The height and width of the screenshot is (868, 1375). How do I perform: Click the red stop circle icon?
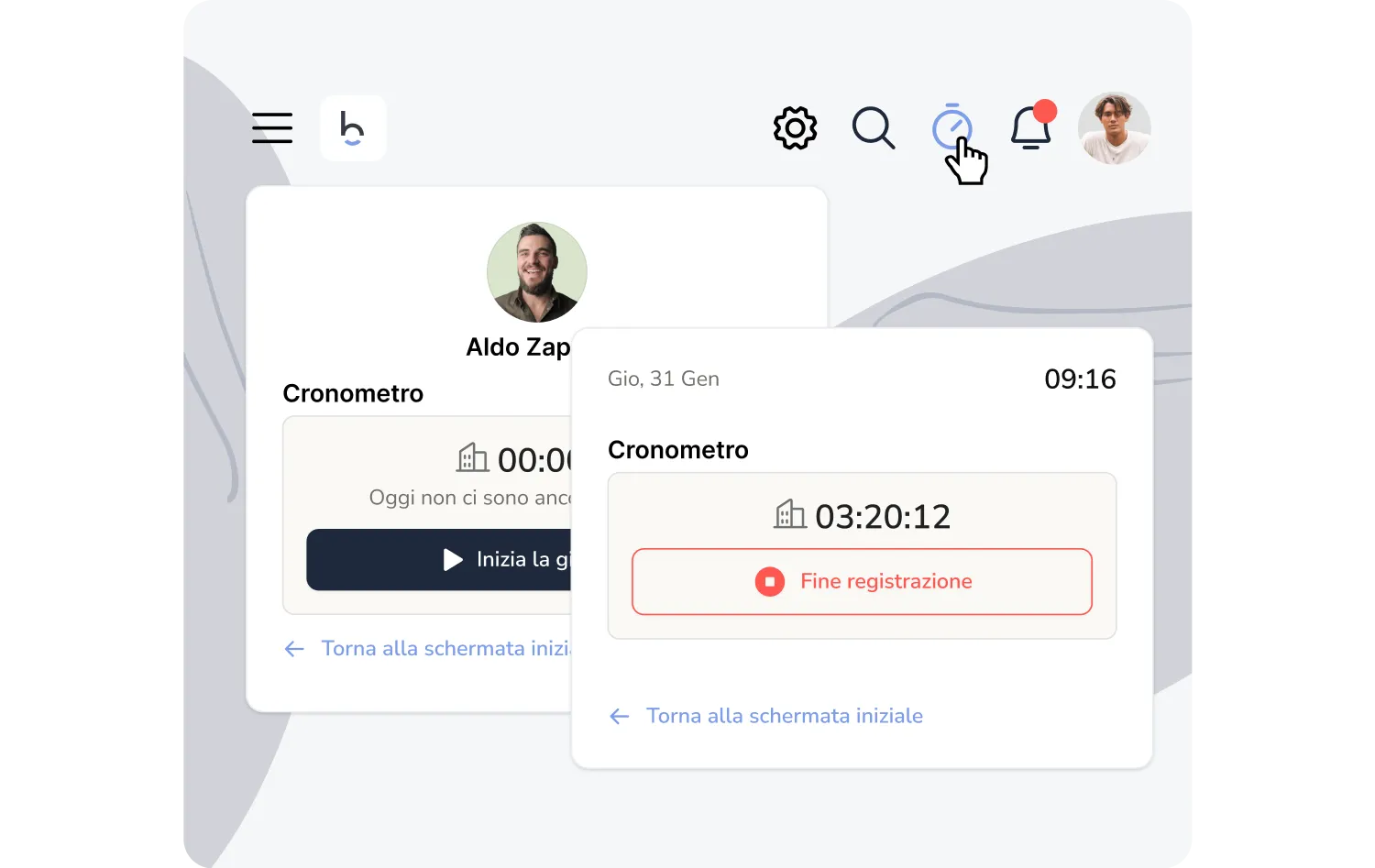pos(770,581)
